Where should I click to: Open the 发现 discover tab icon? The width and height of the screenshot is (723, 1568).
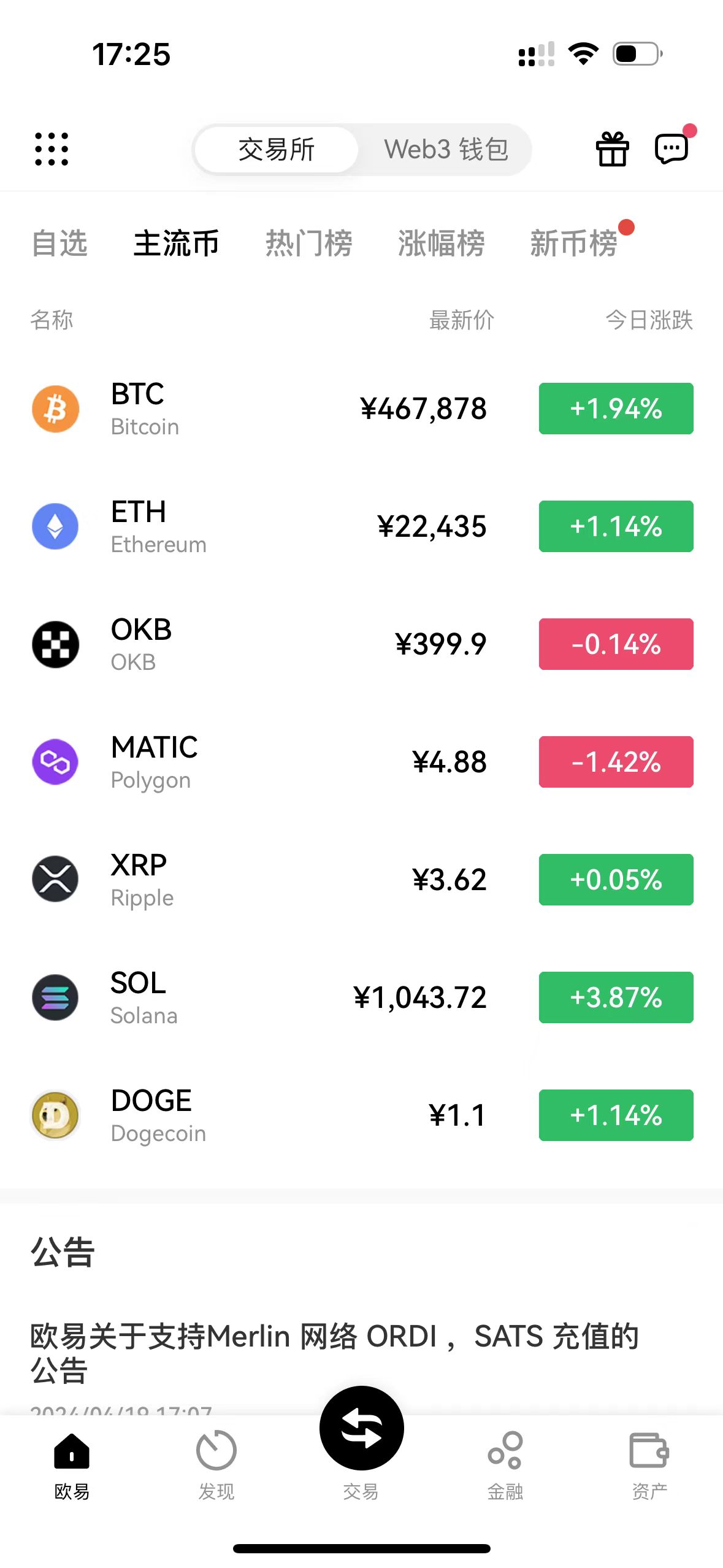(216, 1451)
